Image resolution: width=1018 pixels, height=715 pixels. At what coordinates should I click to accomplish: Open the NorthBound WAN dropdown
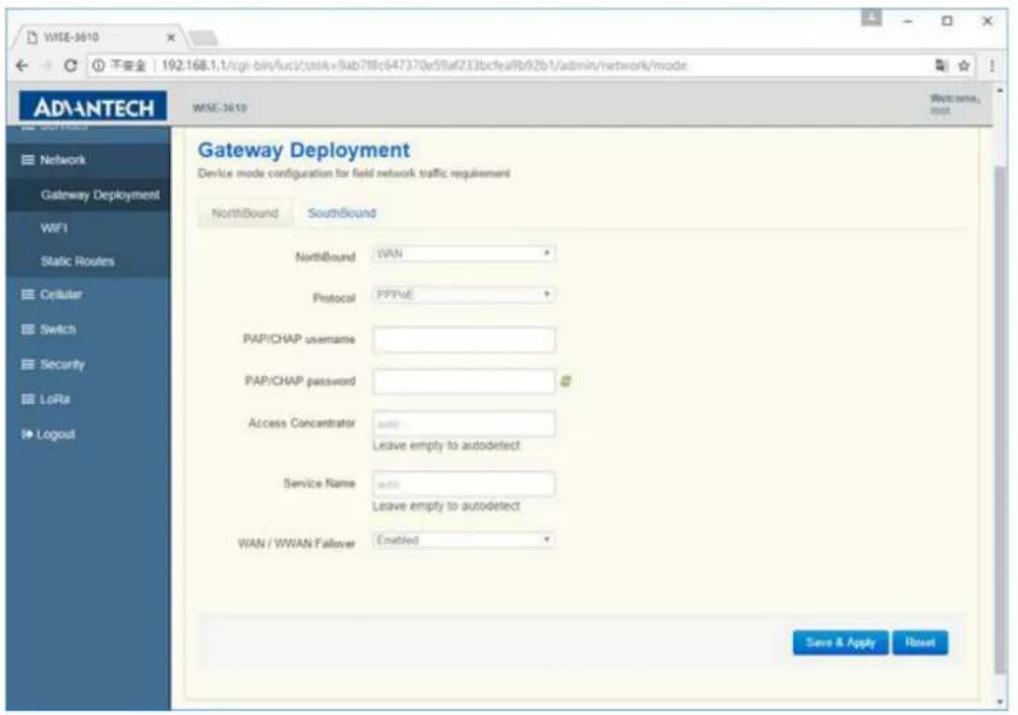(x=464, y=253)
